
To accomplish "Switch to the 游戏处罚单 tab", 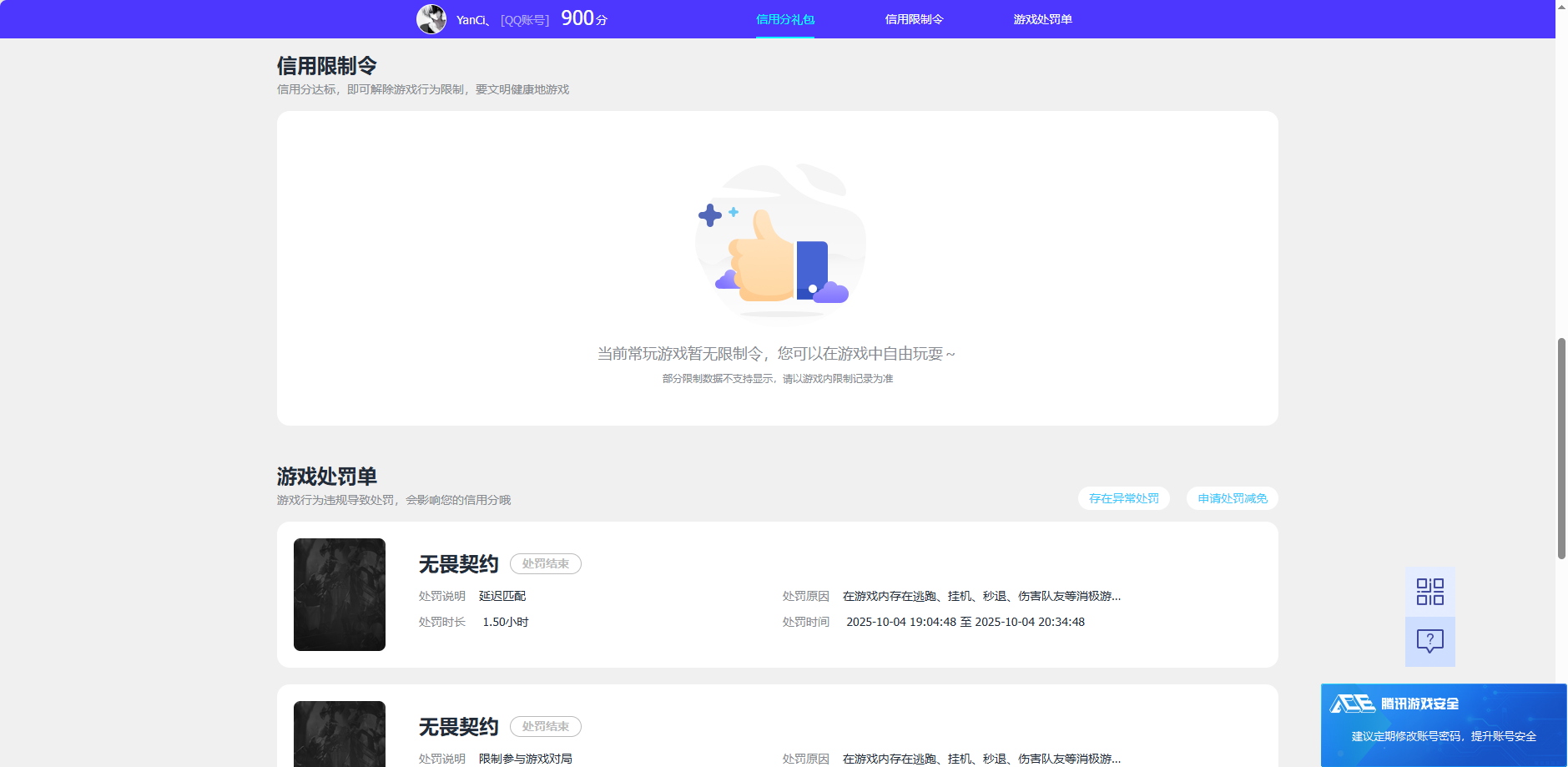I will (1042, 19).
